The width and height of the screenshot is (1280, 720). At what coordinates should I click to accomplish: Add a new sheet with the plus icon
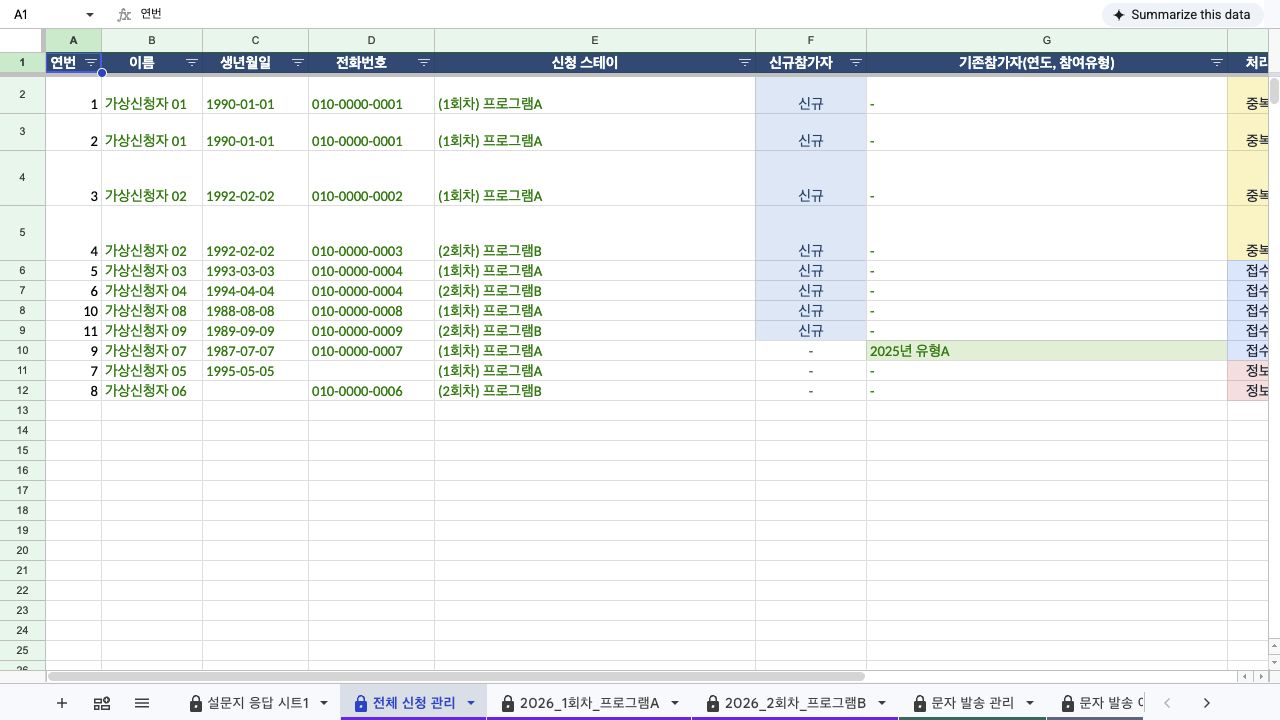(x=62, y=703)
